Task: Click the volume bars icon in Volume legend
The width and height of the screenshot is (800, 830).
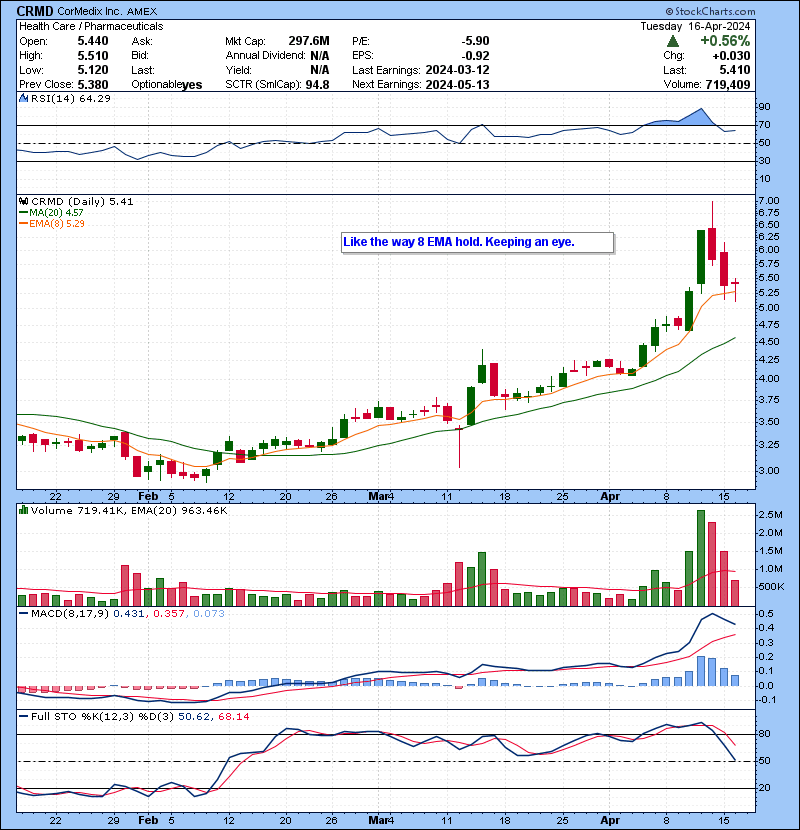Action: (23, 510)
